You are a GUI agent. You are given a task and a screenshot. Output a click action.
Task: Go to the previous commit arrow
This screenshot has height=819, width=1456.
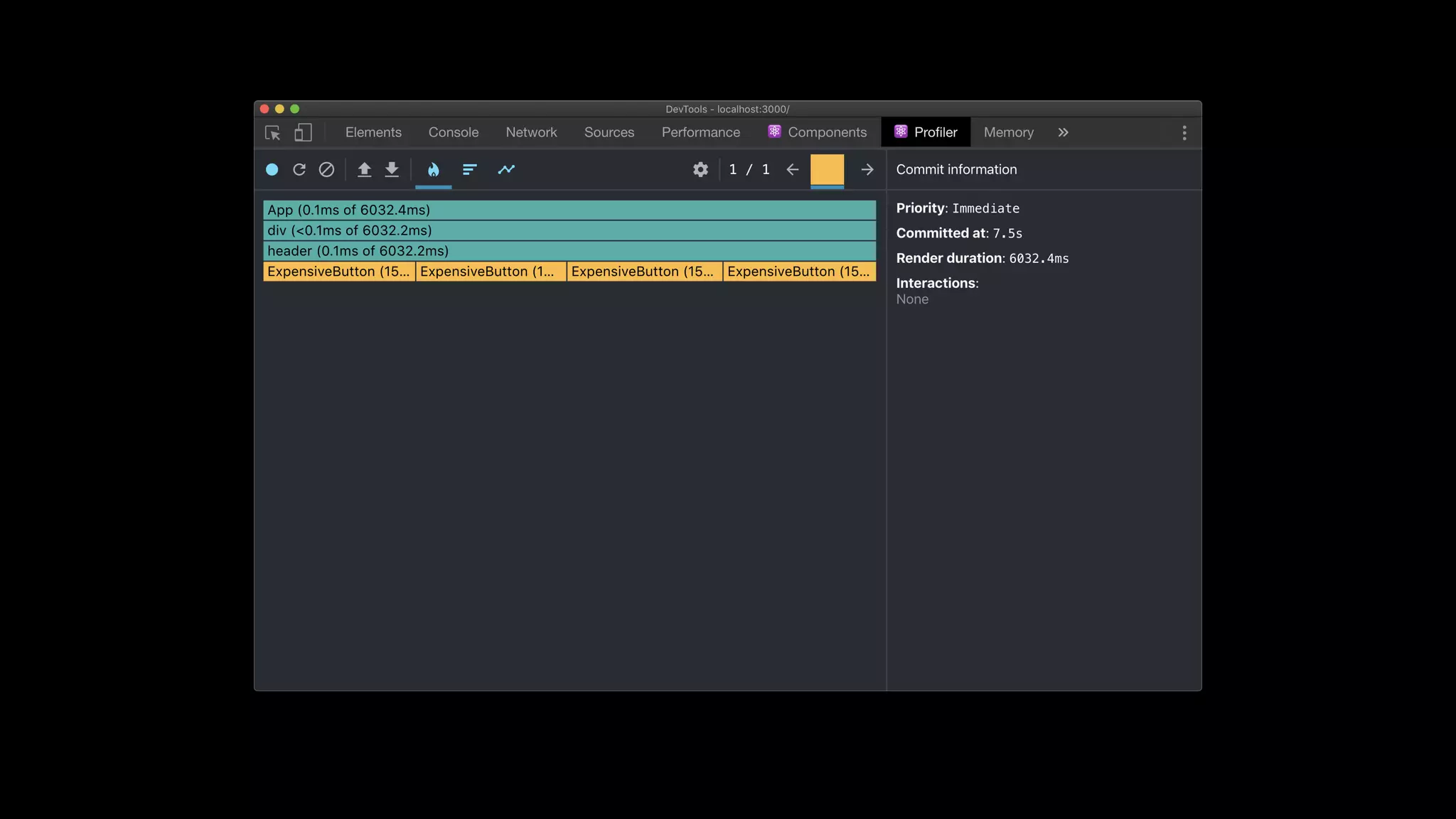[x=792, y=169]
